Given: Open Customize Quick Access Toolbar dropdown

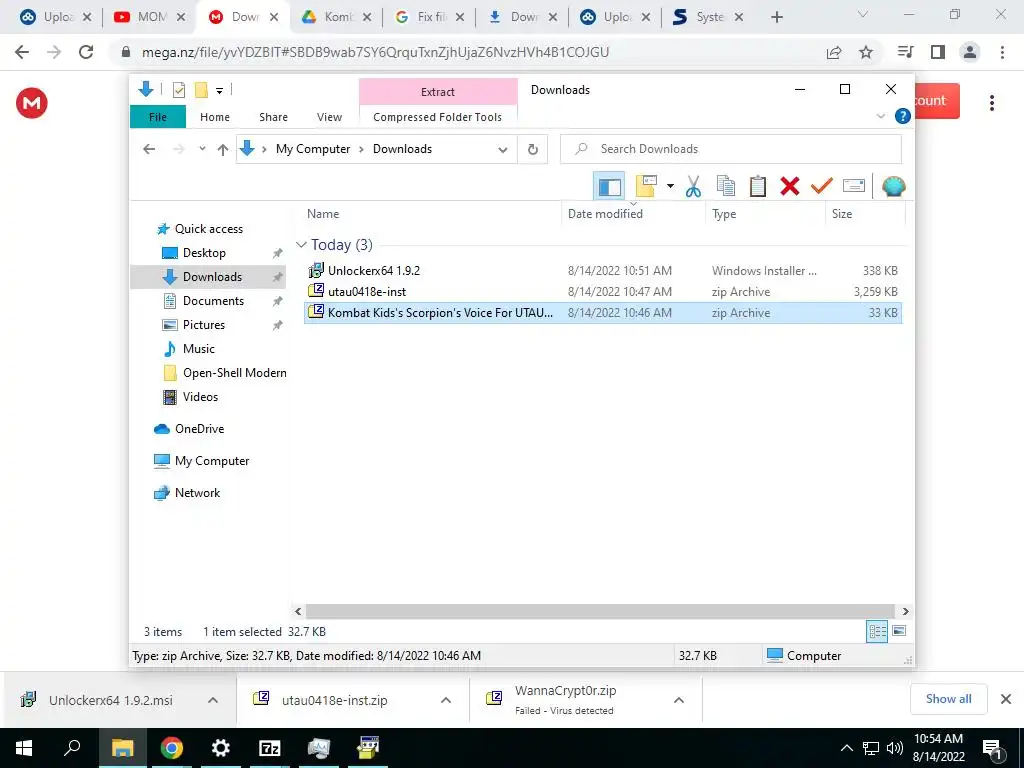Looking at the screenshot, I should (219, 91).
